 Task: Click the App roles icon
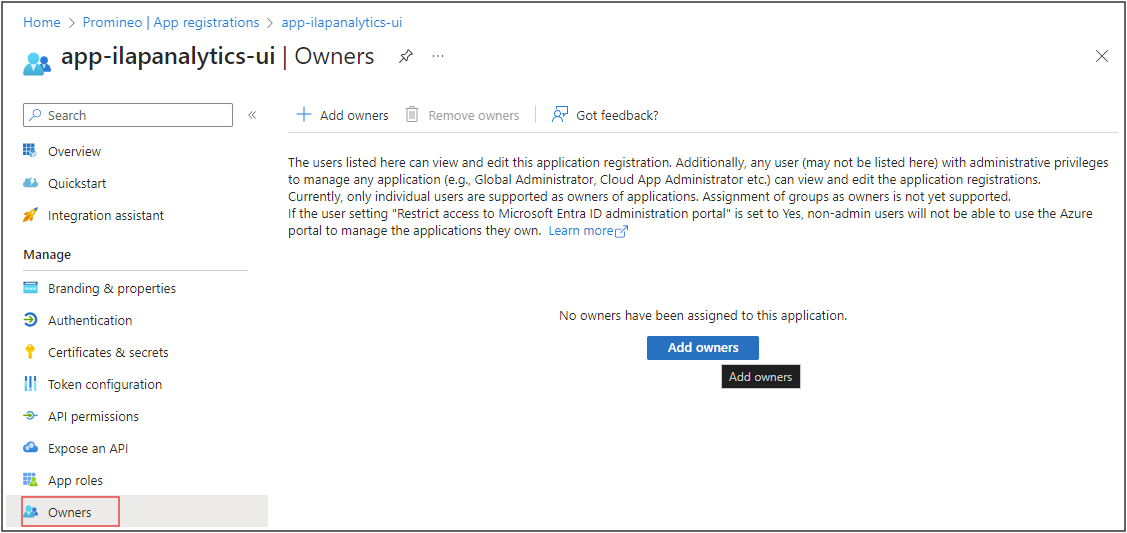(x=29, y=480)
